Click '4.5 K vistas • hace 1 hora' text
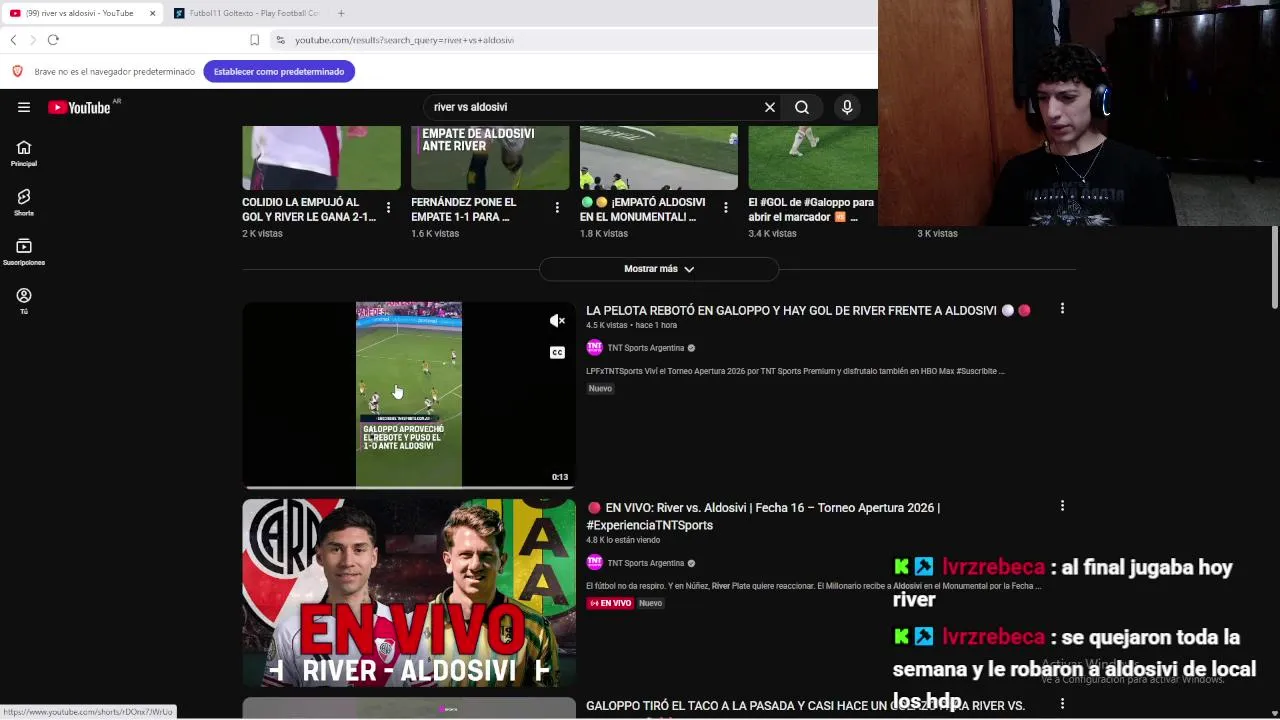The height and width of the screenshot is (720, 1280). [x=632, y=325]
